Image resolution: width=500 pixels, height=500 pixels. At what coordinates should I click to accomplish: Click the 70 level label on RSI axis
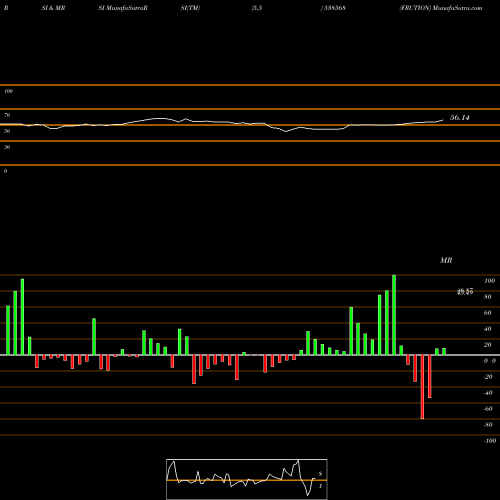[x=7, y=115]
